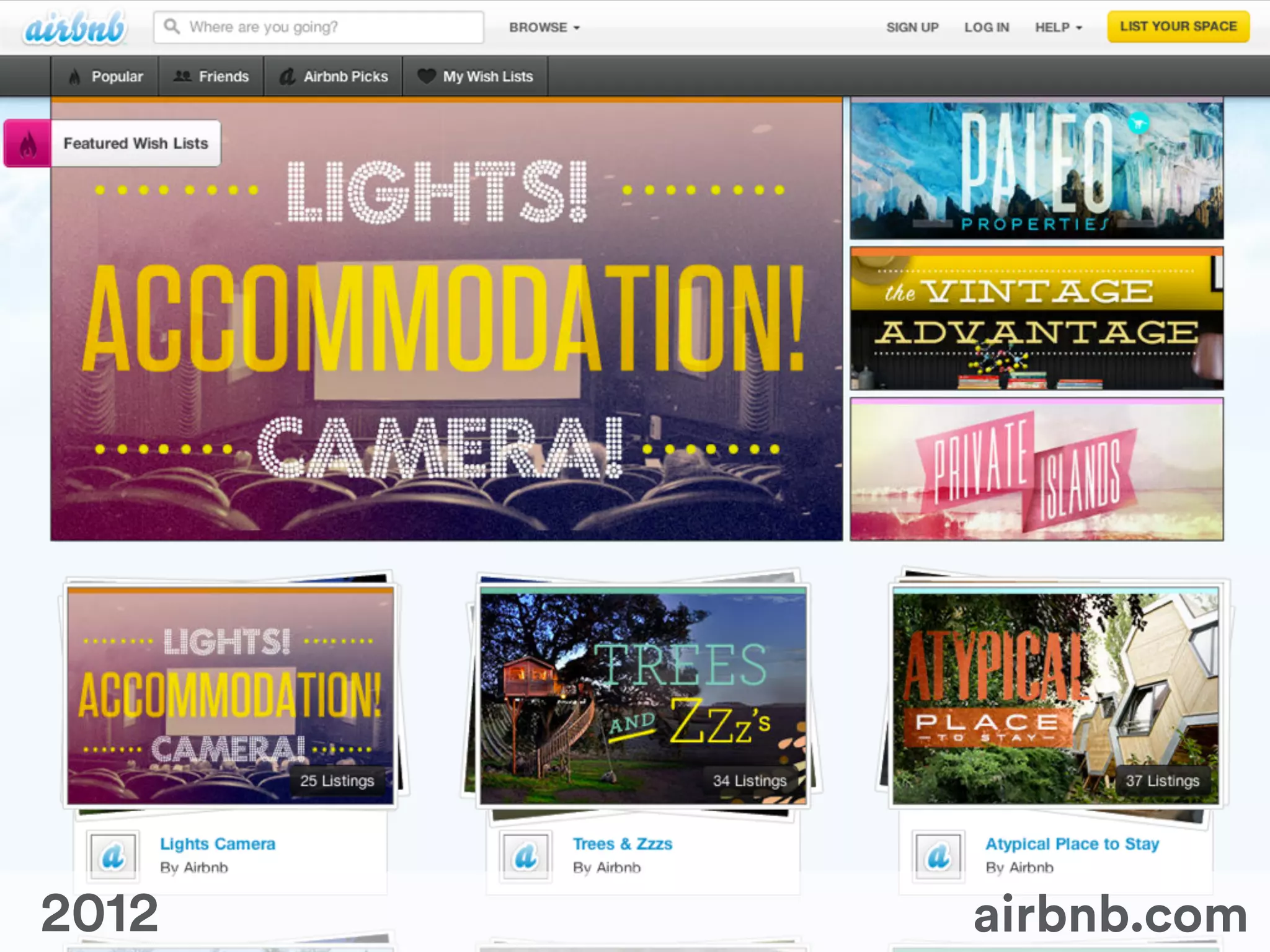
Task: Click the flame icon beside Popular
Action: 74,77
